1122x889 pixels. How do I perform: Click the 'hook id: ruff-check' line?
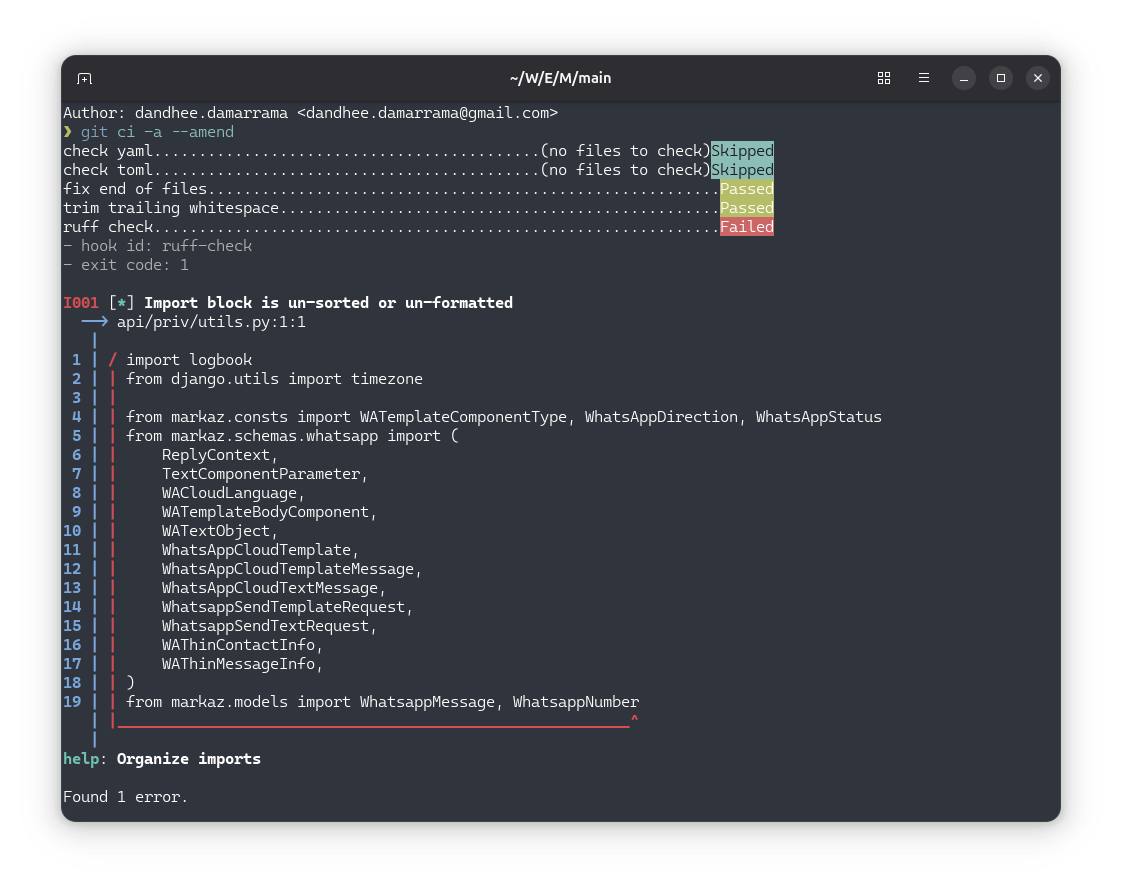click(157, 246)
